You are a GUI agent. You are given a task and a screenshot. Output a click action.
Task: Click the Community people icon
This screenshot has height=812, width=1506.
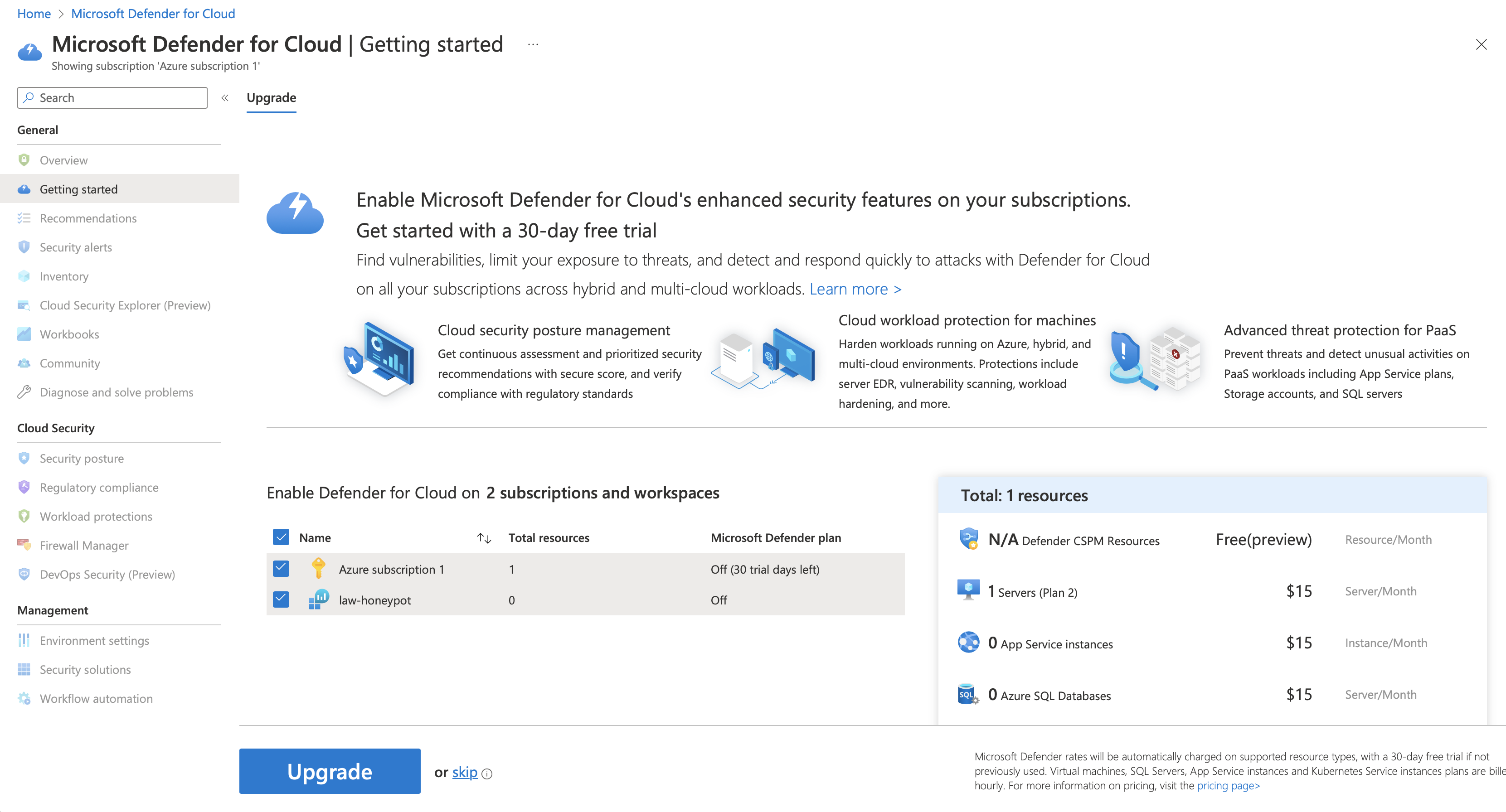[x=24, y=363]
